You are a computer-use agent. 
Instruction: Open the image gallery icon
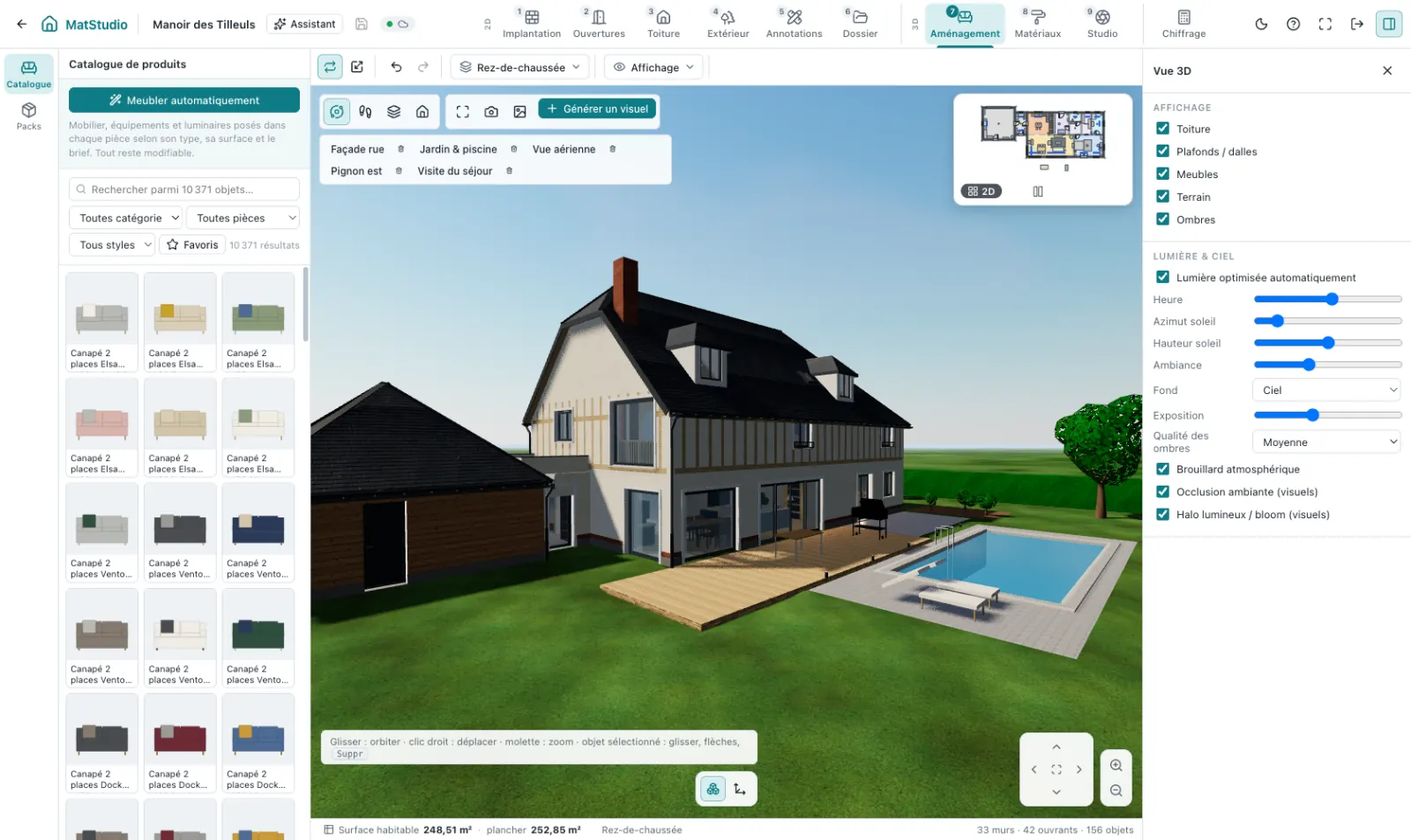pos(520,111)
